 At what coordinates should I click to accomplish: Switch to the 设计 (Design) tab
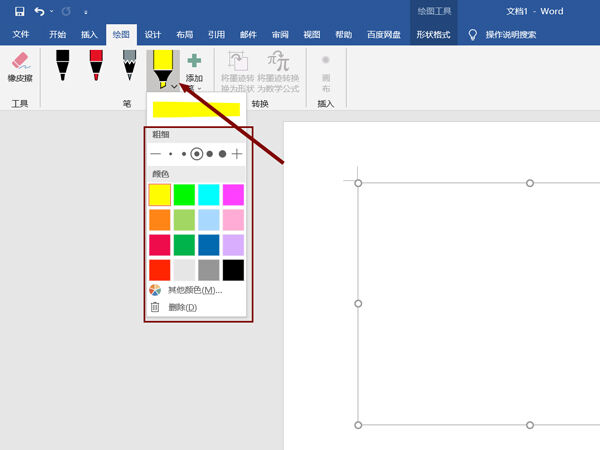[153, 34]
